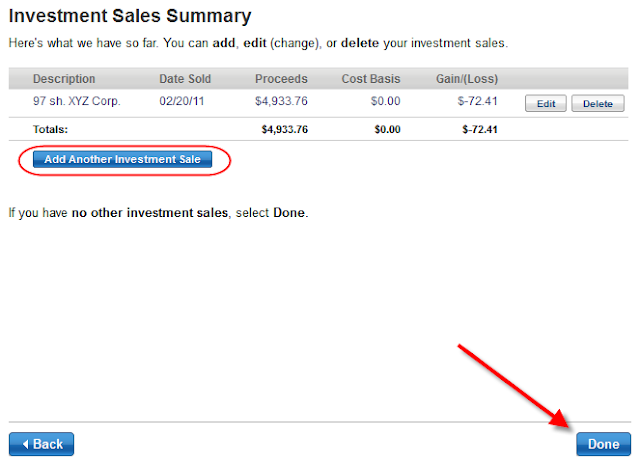
Task: Select the total cost basis in Totals row
Action: click(x=387, y=130)
